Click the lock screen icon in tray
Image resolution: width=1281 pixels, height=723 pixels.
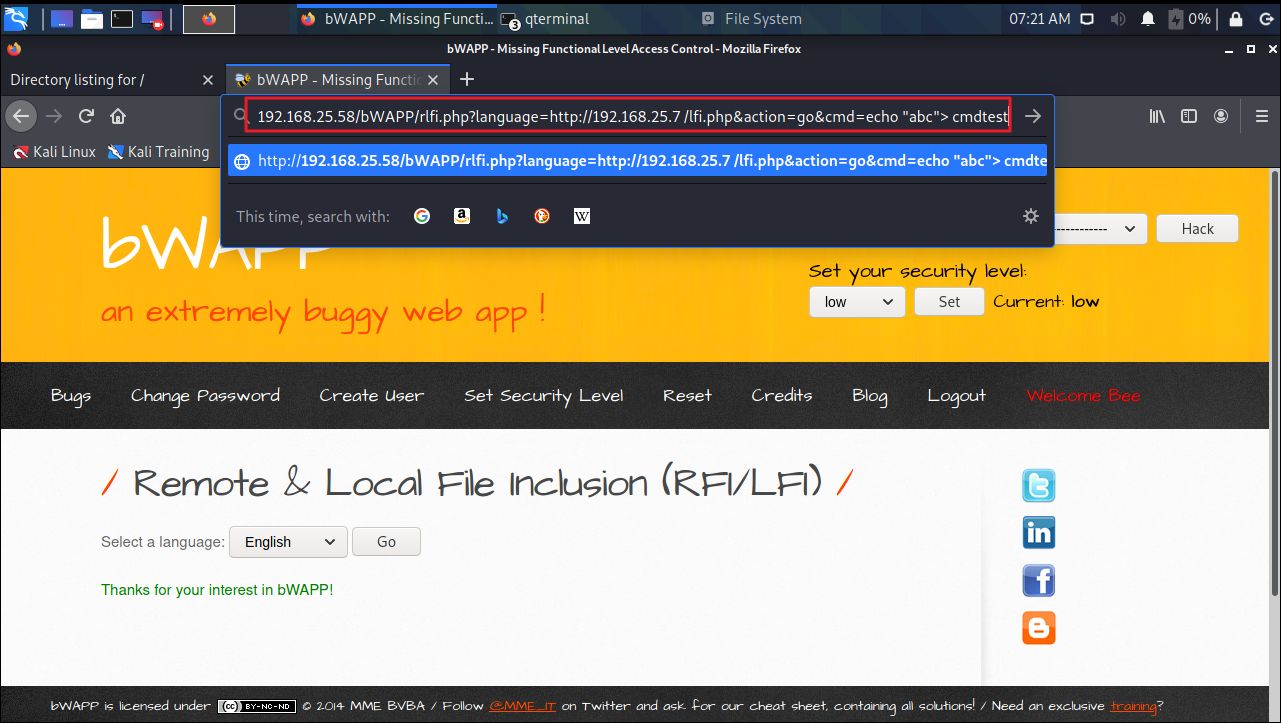pos(1235,19)
